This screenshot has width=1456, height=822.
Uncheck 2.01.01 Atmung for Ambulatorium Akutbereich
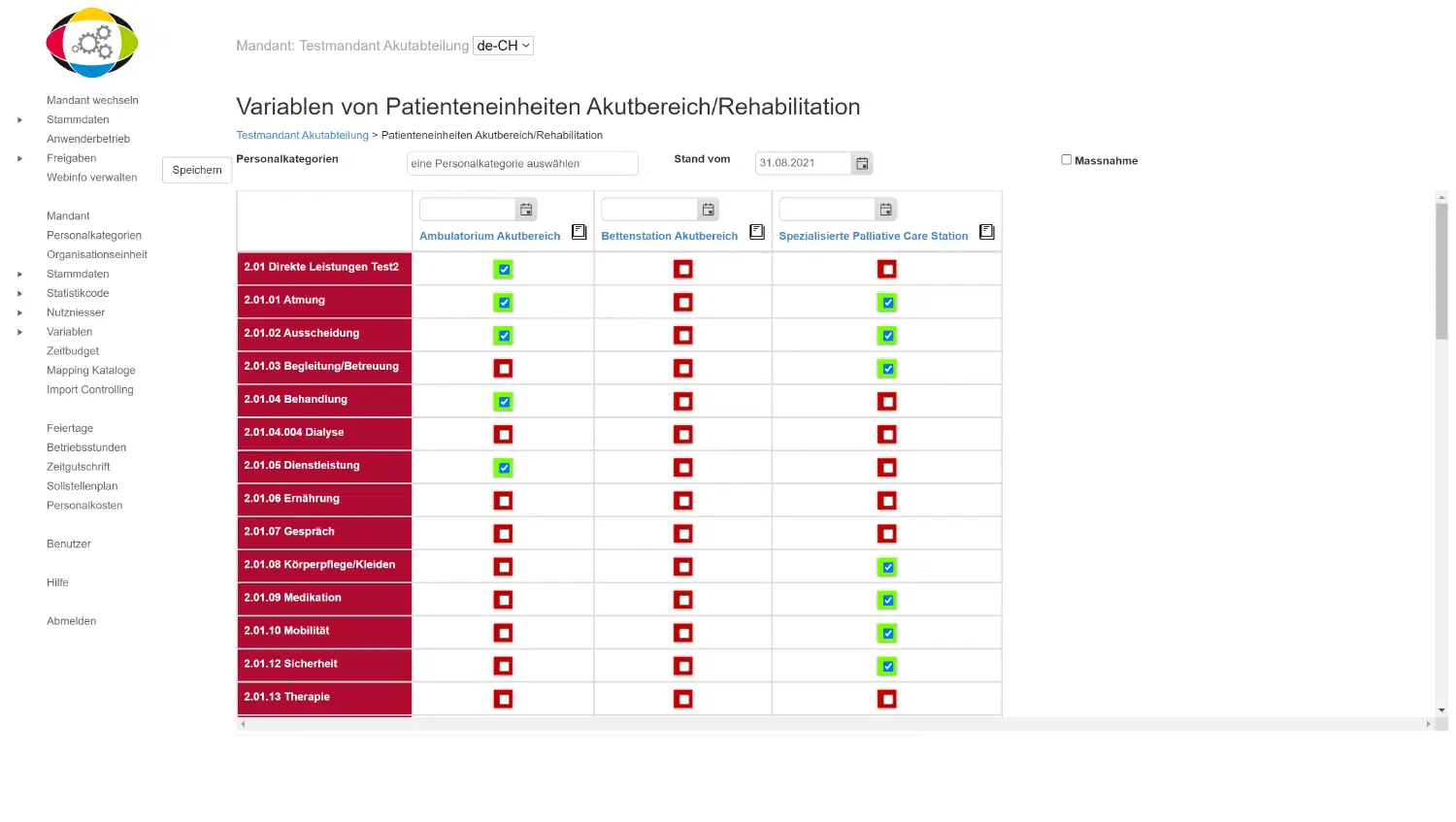503,302
